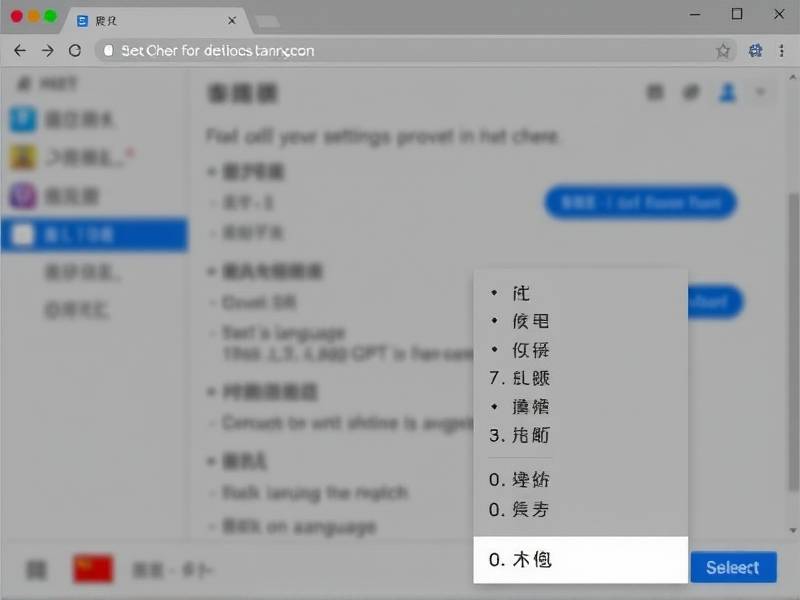Bookmark this page with the star icon
This screenshot has width=800, height=600.
click(722, 50)
